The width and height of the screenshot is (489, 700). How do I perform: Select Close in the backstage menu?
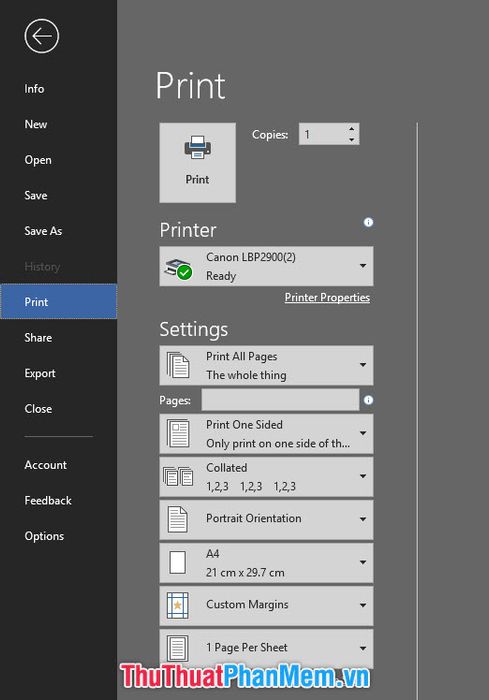click(x=38, y=408)
